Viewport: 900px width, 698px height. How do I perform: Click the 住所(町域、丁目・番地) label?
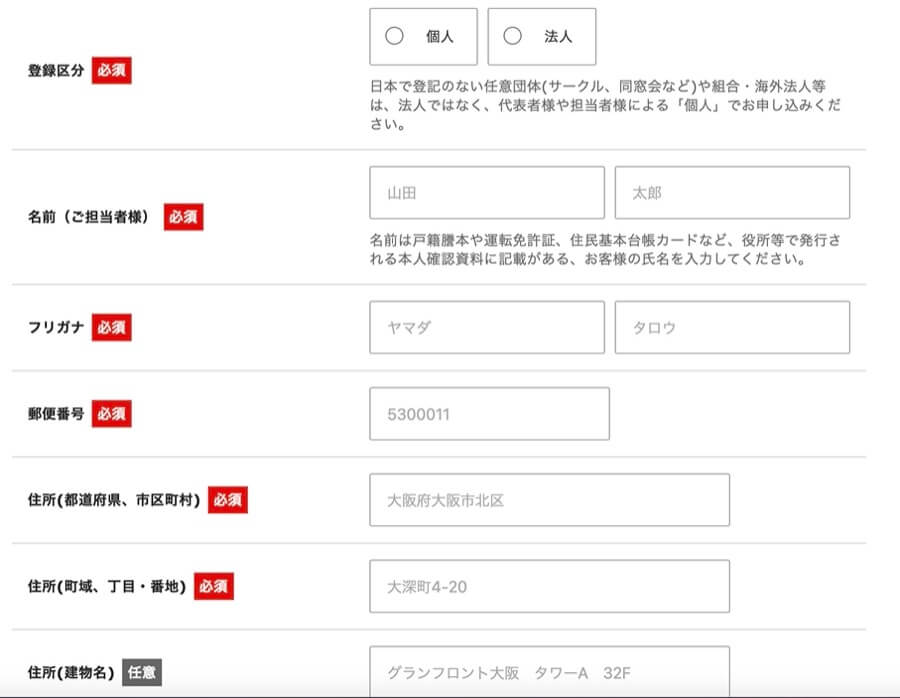point(107,586)
